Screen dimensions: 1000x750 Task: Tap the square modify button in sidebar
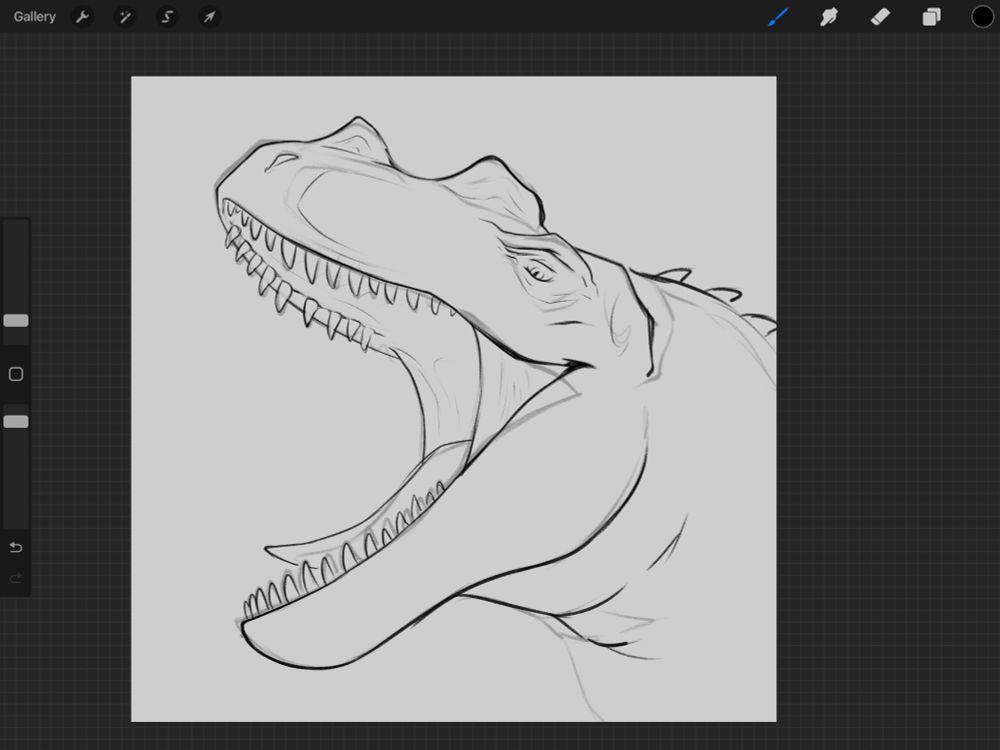coord(16,374)
